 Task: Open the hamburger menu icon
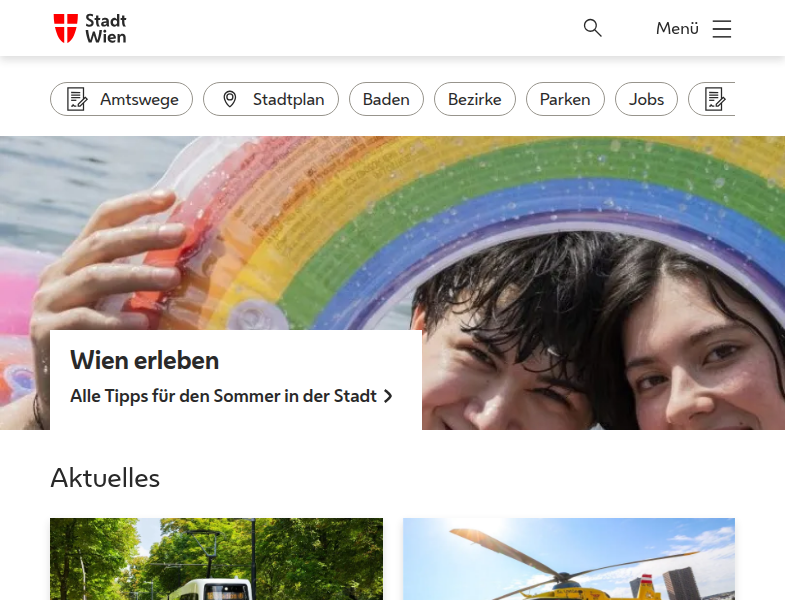click(721, 29)
